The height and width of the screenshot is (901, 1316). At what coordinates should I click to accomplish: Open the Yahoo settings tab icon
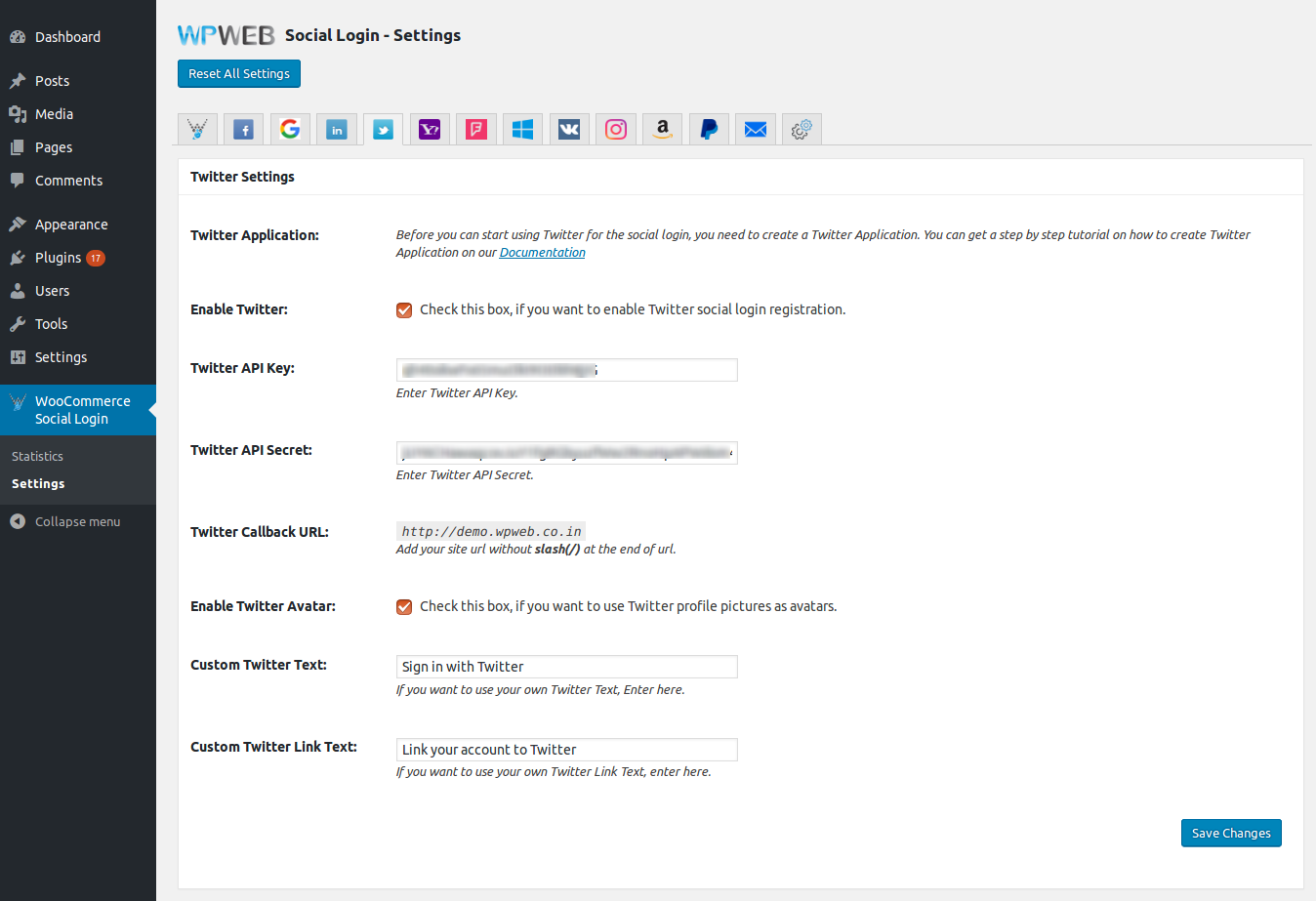point(430,130)
